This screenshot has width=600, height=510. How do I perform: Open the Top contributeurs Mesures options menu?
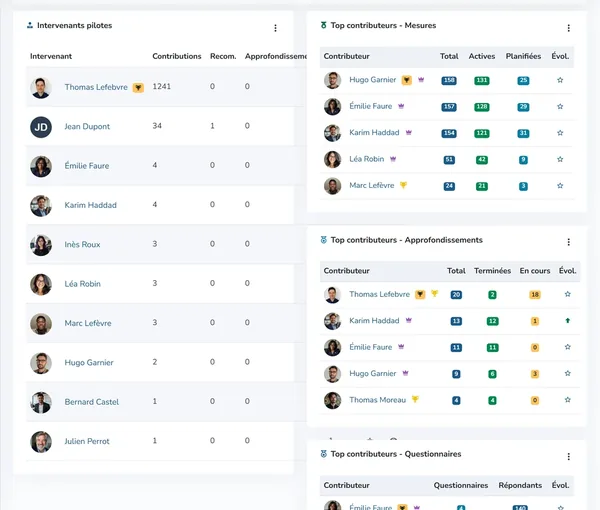[568, 28]
